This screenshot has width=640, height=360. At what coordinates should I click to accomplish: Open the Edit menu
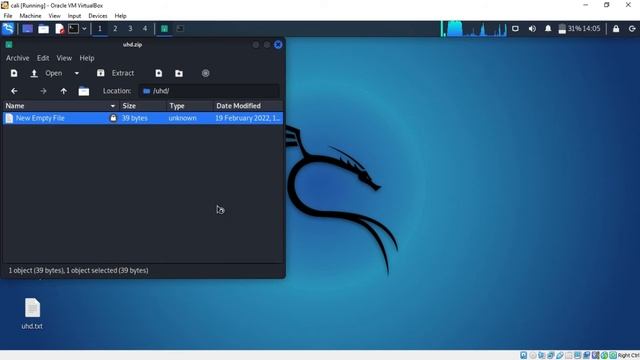coord(43,58)
